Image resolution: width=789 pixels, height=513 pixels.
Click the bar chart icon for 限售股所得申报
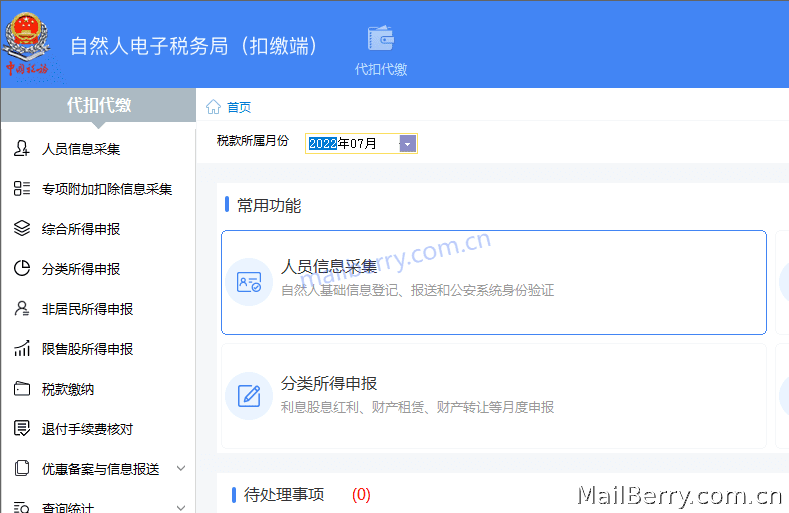(x=22, y=348)
